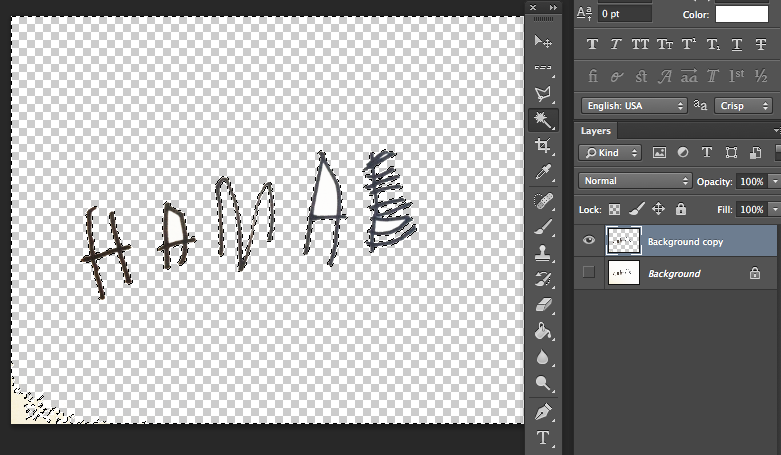This screenshot has height=455, width=781.
Task: Filter layers by adjustment layers icon
Action: [x=683, y=152]
